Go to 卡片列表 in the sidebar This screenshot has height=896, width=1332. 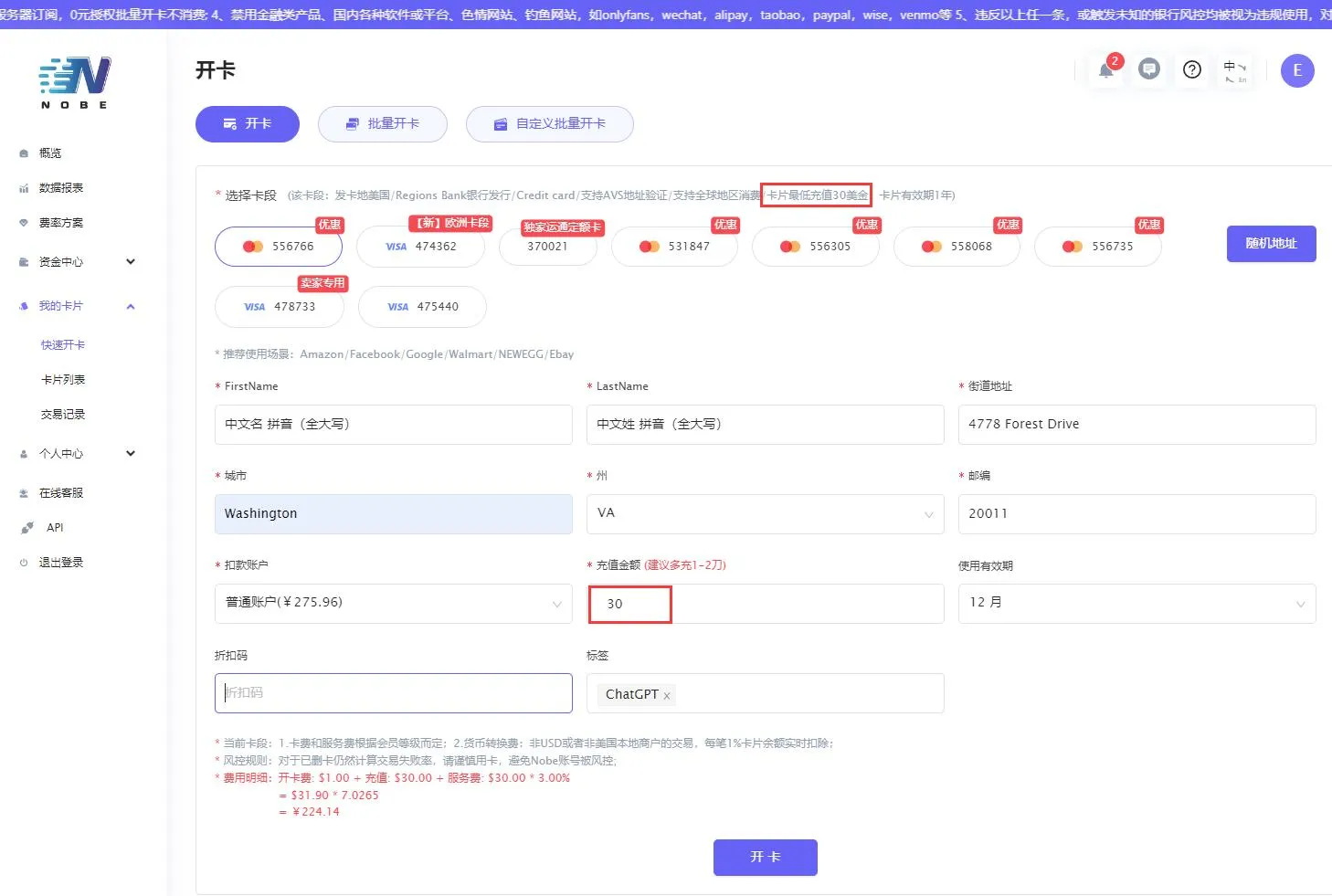63,380
